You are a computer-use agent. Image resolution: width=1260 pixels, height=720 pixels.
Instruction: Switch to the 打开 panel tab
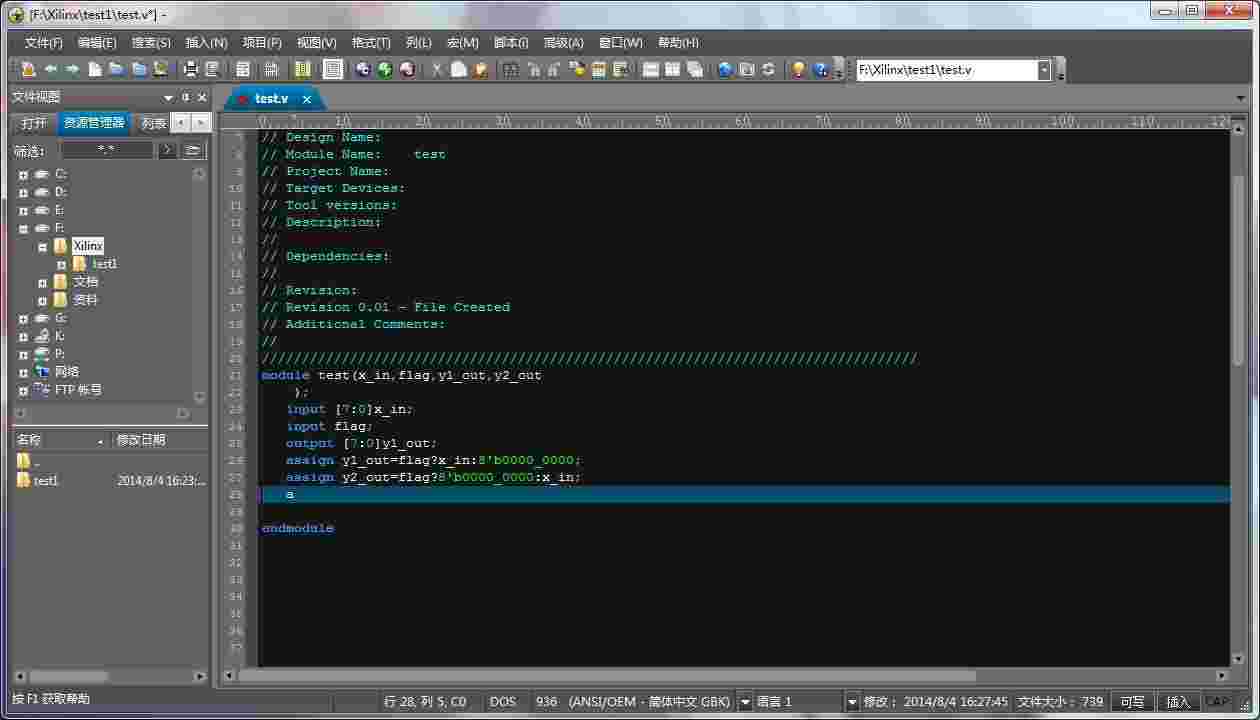point(33,123)
